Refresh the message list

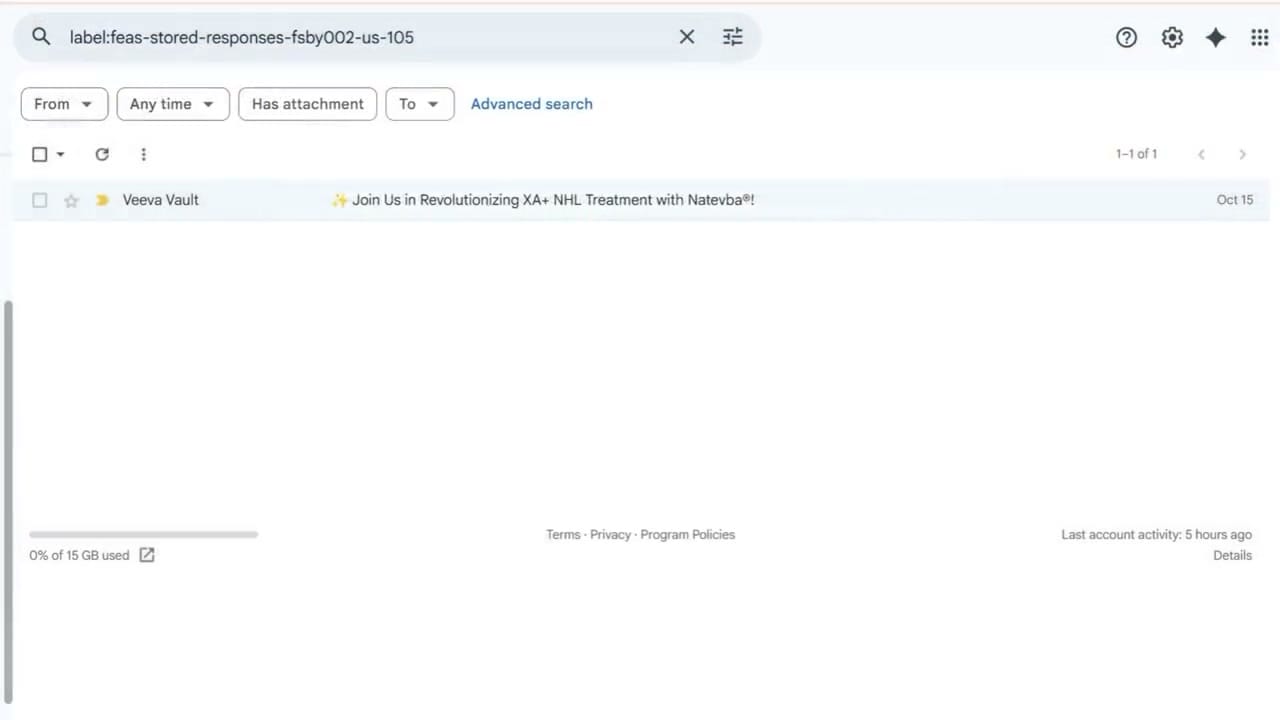(x=102, y=154)
